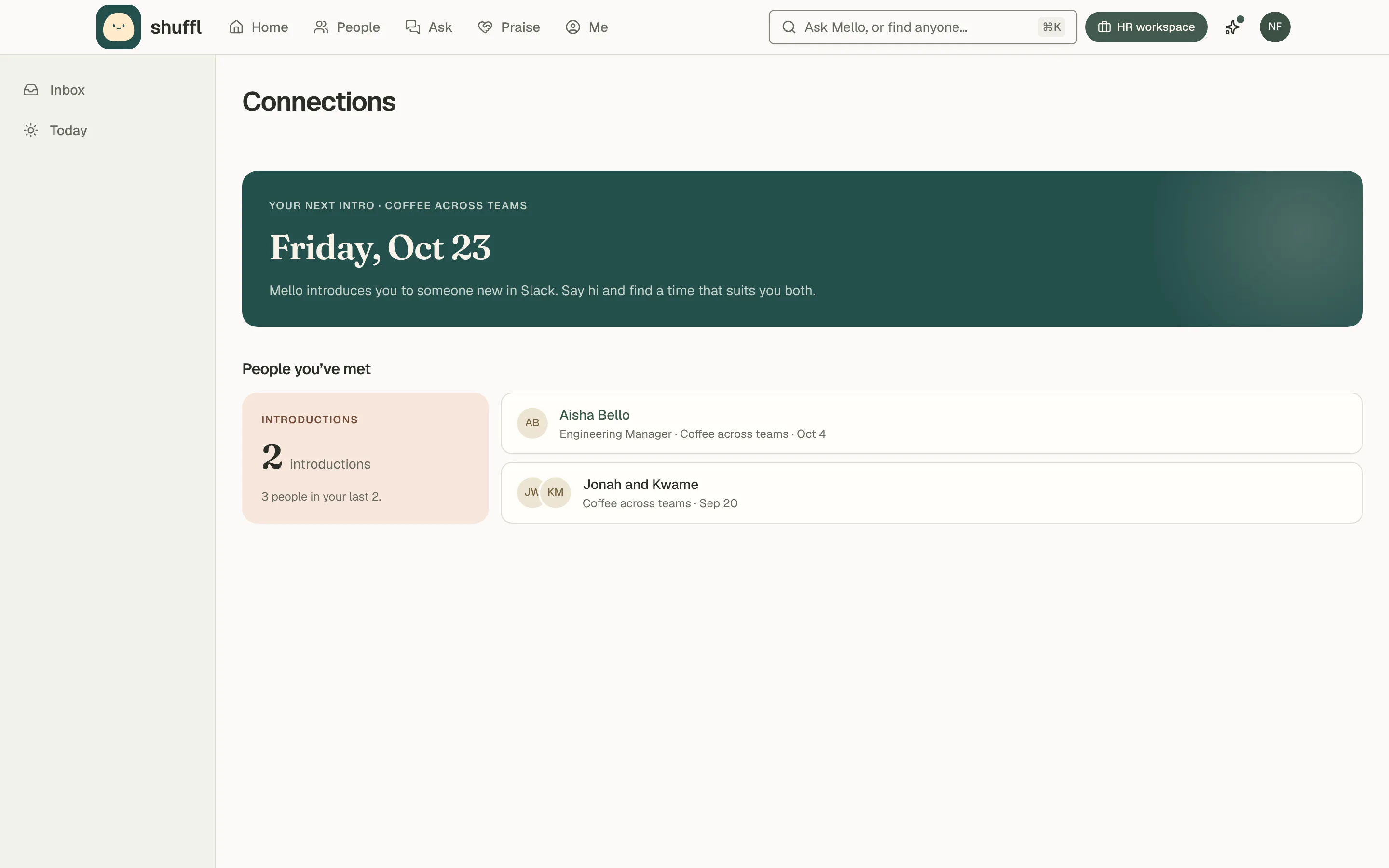Open the Jonah and Kwame connection row

(x=931, y=492)
